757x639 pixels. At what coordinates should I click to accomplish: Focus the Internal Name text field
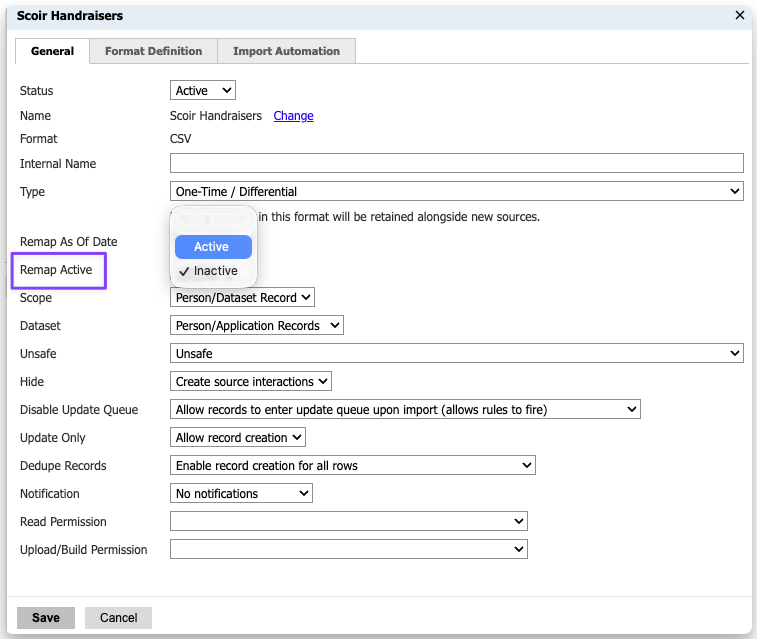[457, 163]
